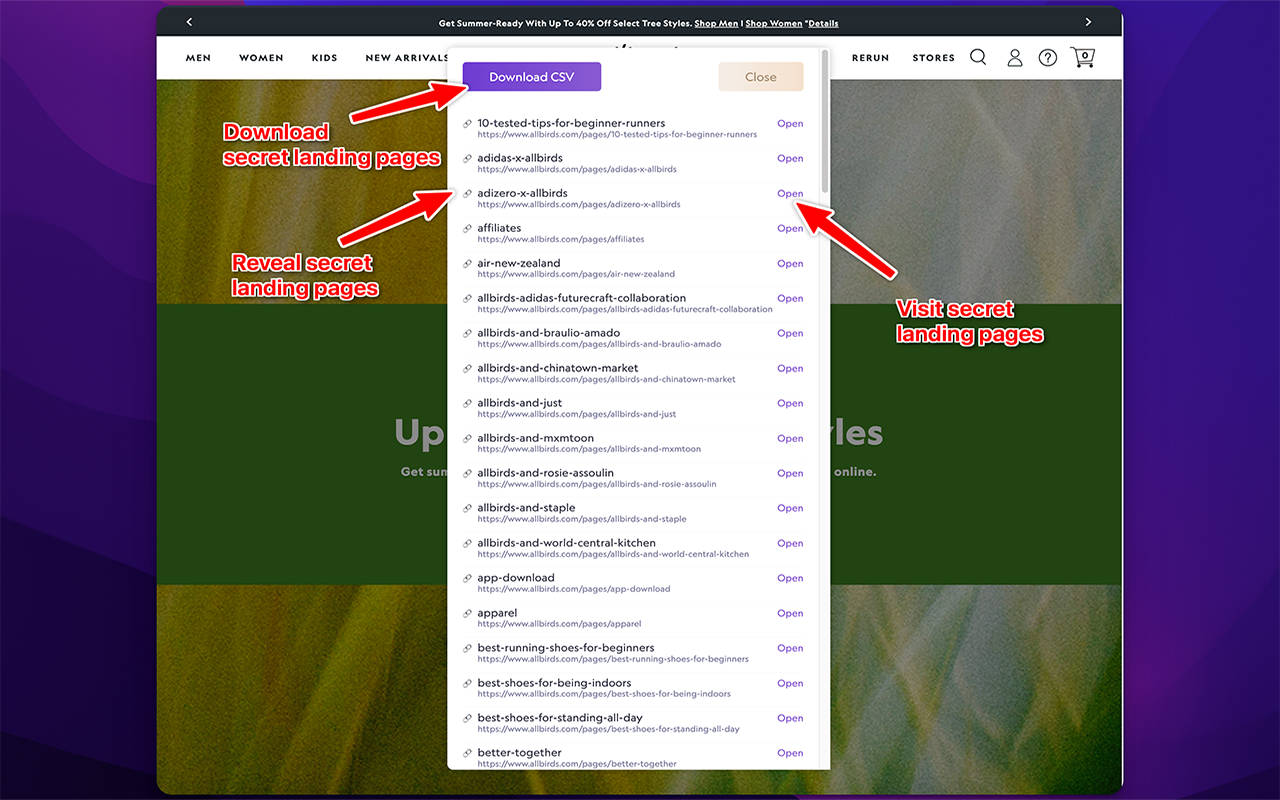Click the link icon next to apparel
The width and height of the screenshot is (1280, 800).
pos(467,613)
